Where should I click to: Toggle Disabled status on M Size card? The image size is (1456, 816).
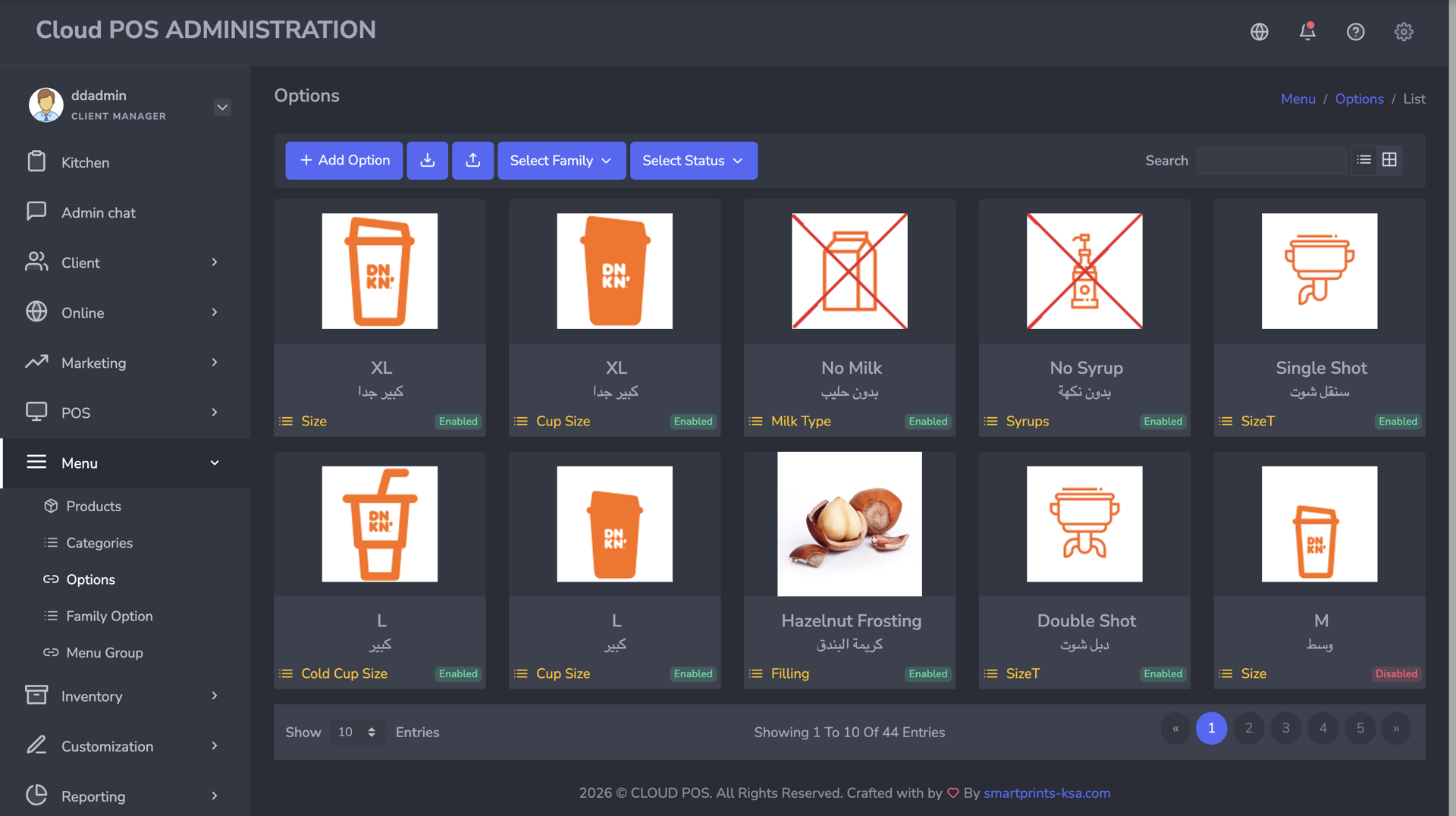point(1396,674)
